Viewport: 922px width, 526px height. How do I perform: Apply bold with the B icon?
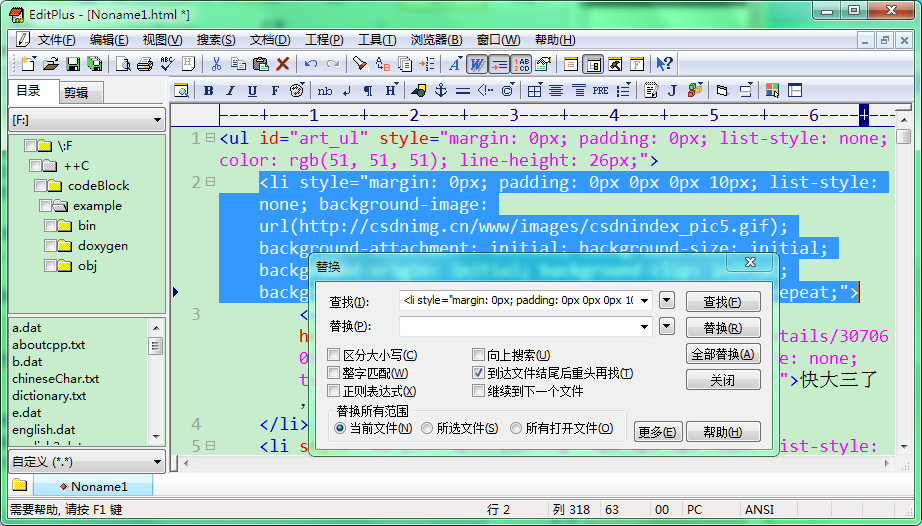click(208, 91)
